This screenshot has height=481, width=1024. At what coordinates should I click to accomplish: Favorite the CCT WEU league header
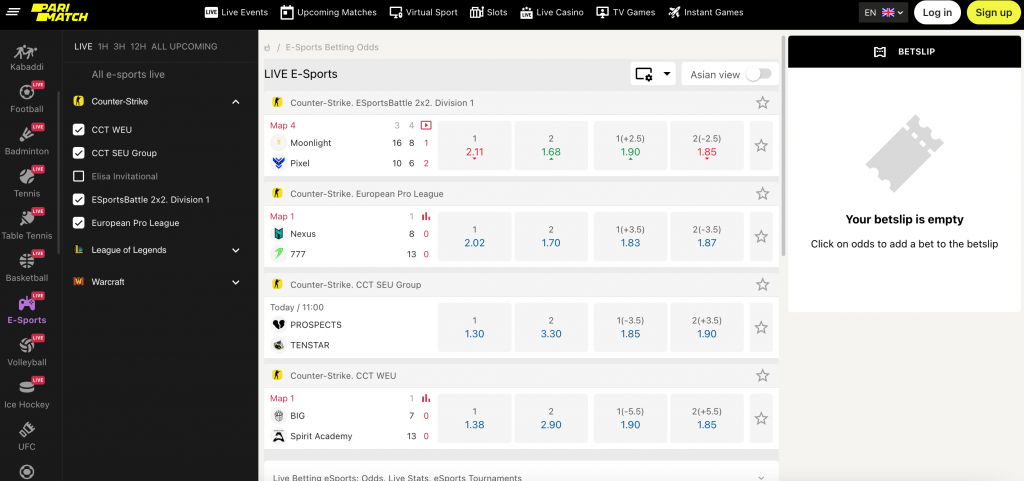[762, 375]
